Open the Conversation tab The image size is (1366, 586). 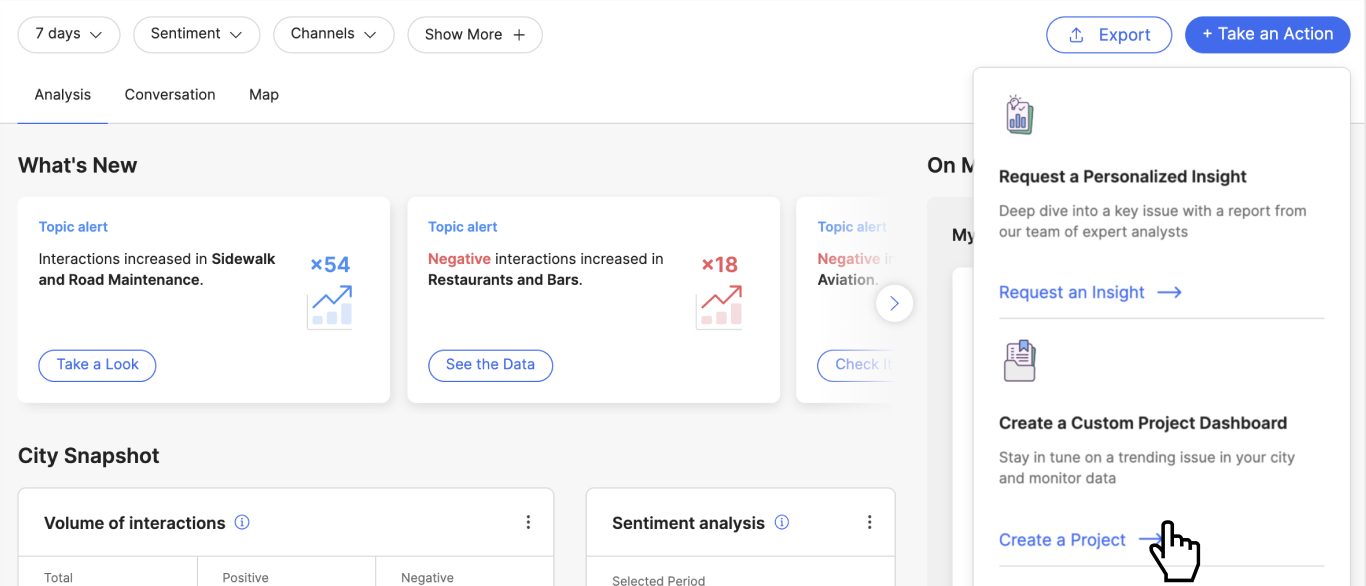(x=170, y=95)
